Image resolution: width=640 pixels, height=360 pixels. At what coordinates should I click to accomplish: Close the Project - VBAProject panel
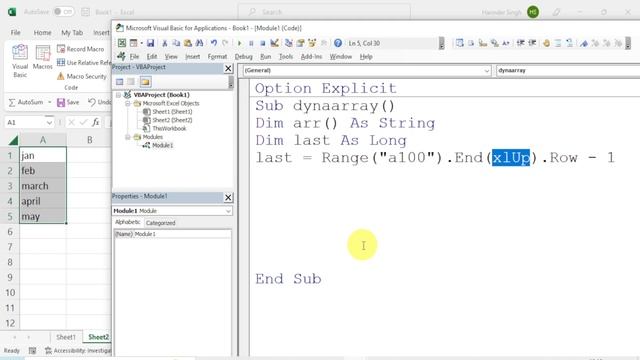pyautogui.click(x=228, y=68)
